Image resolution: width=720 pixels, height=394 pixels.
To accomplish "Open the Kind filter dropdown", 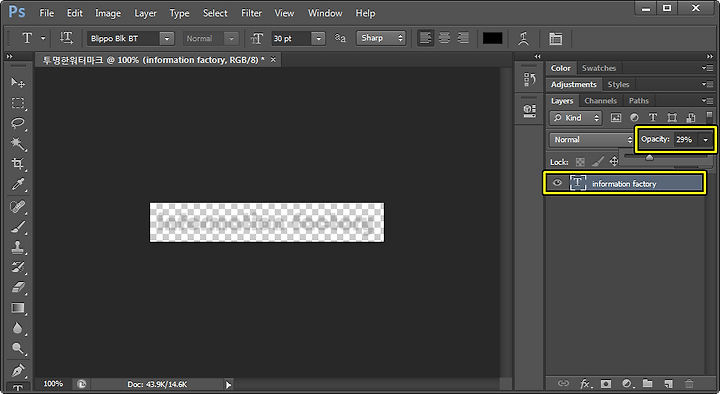I will [x=575, y=118].
